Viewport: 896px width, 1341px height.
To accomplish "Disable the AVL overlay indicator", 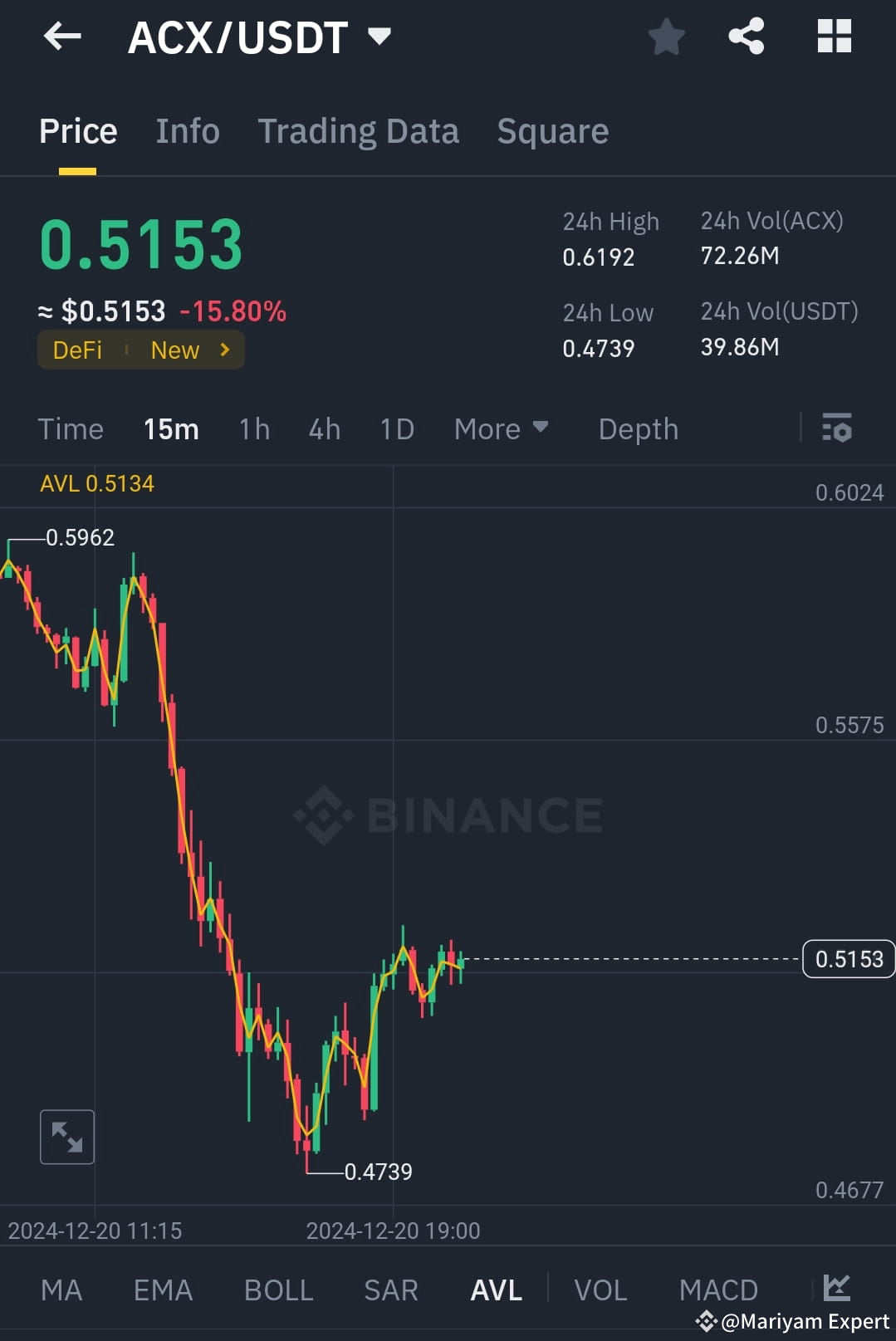I will (494, 1290).
